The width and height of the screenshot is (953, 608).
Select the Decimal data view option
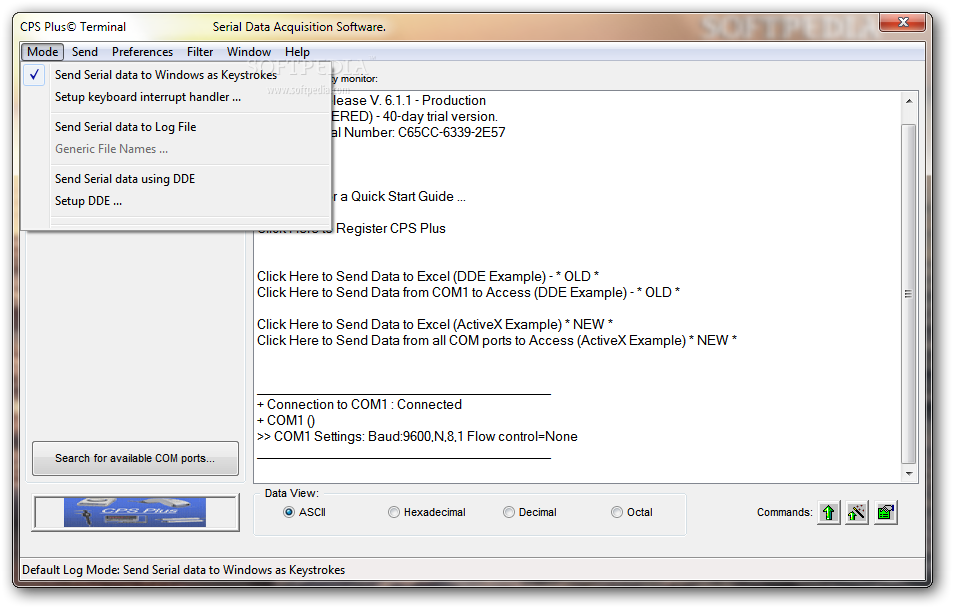pos(529,512)
